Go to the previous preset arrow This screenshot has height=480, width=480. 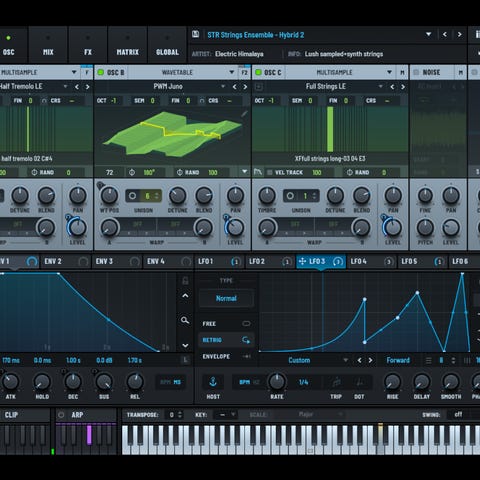coord(445,34)
